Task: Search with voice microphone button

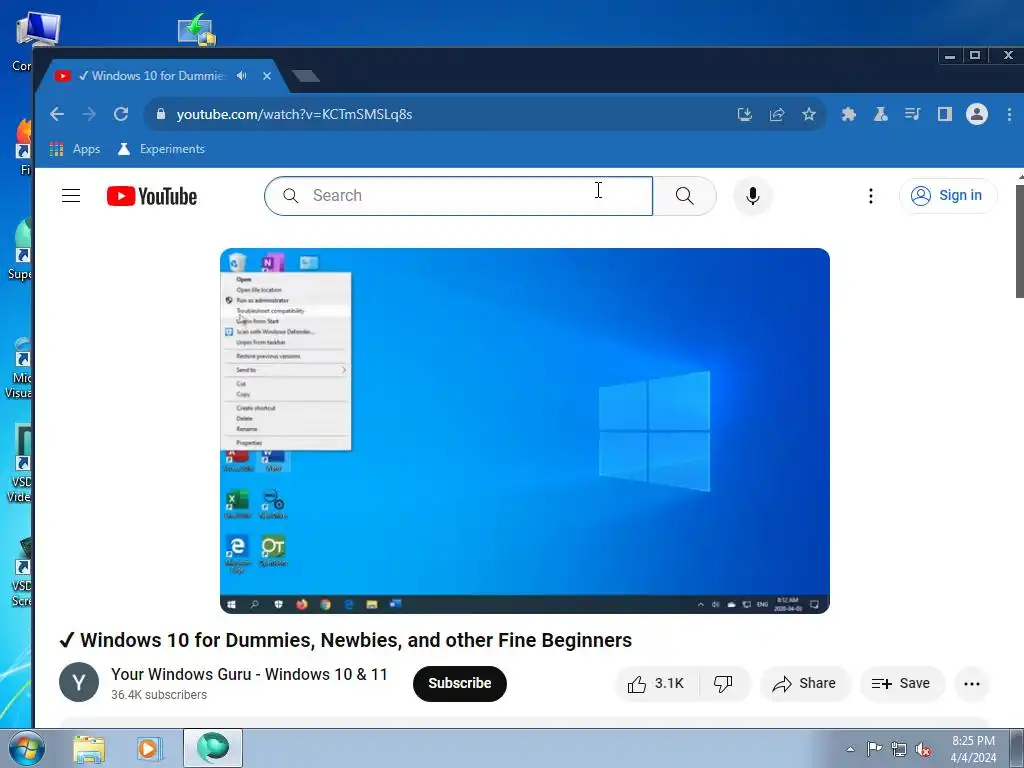Action: (x=752, y=196)
